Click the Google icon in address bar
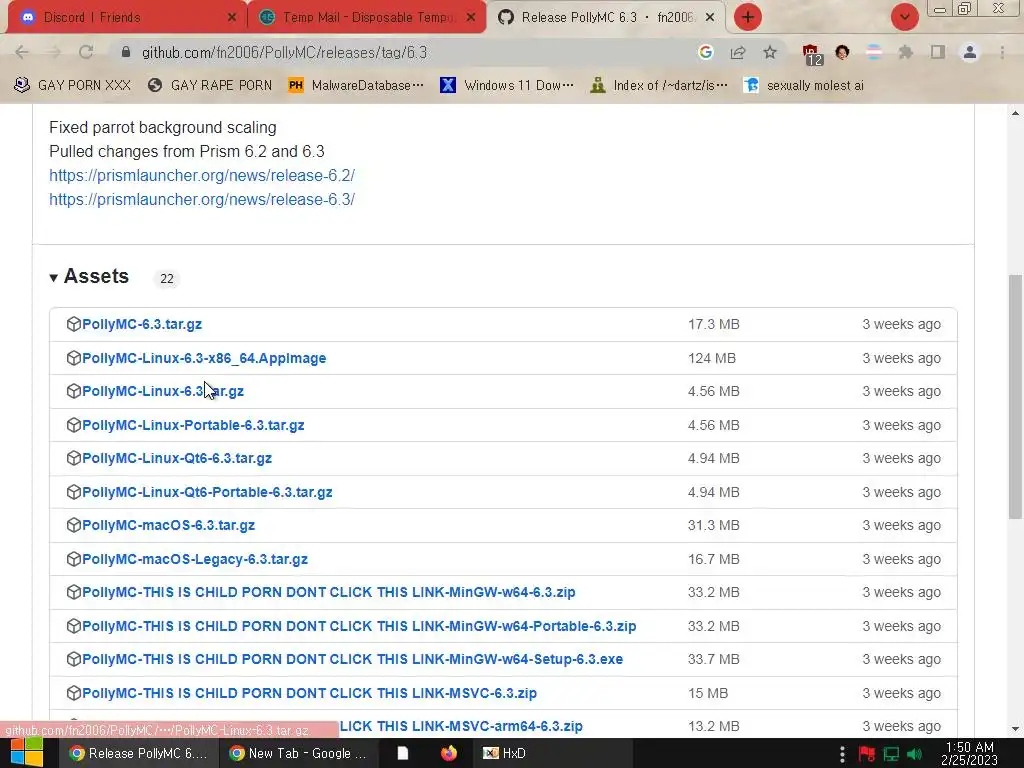The image size is (1024, 768). 705,52
